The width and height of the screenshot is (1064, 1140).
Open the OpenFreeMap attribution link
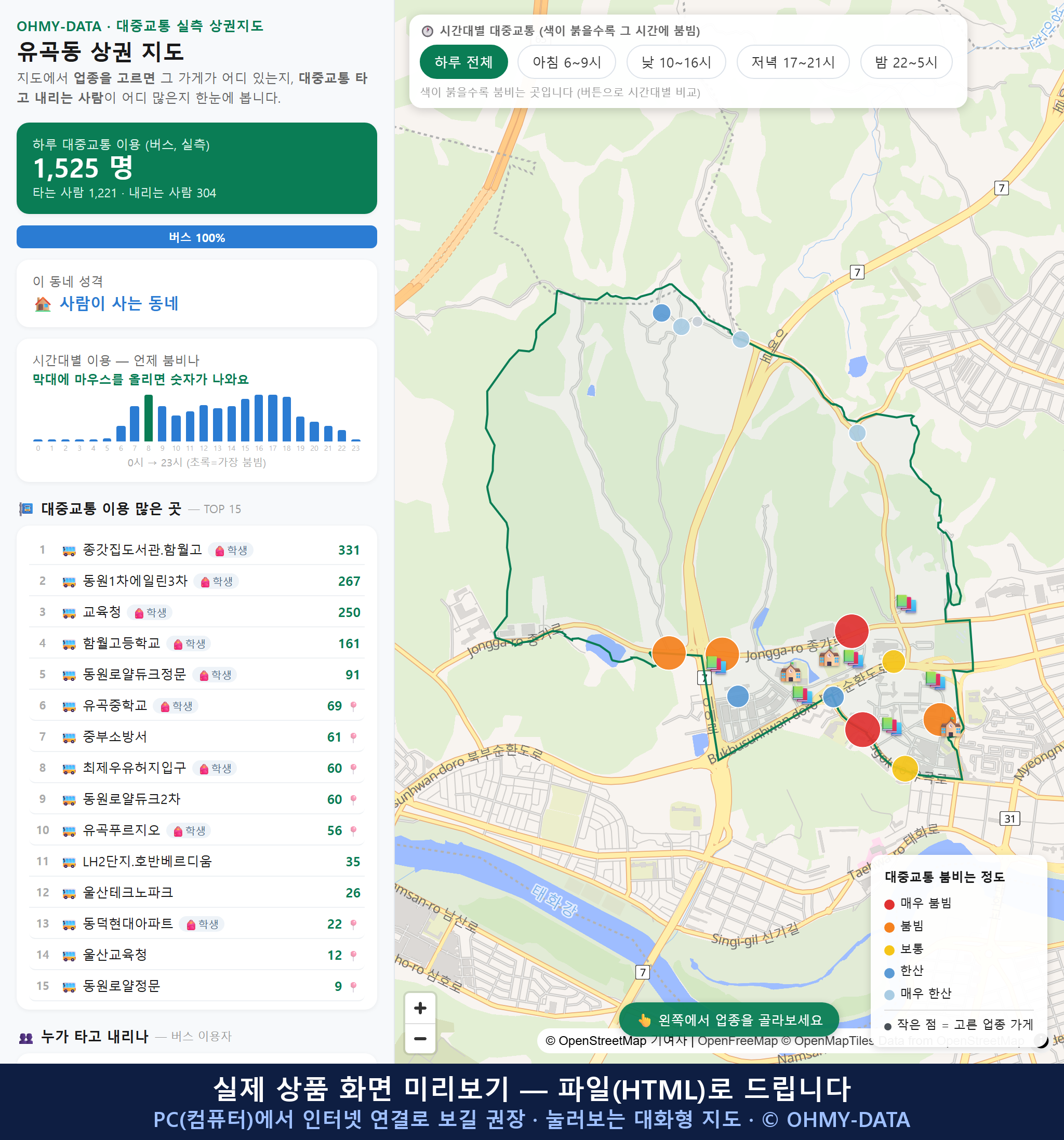(x=737, y=1040)
